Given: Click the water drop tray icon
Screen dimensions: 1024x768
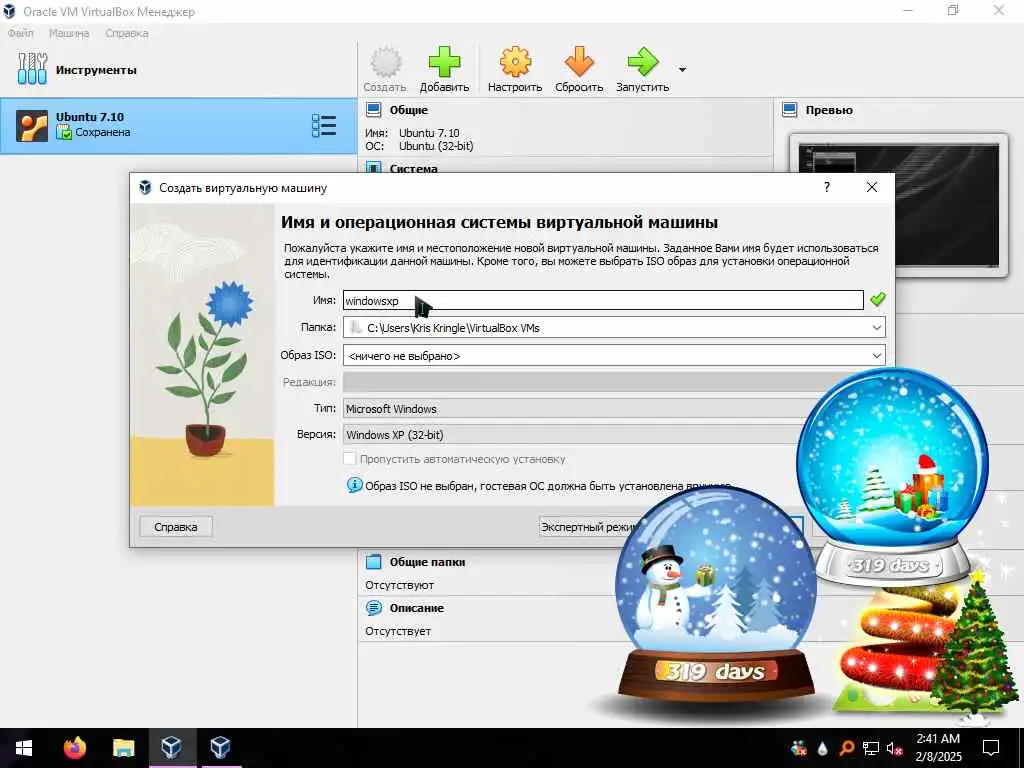Looking at the screenshot, I should 823,748.
